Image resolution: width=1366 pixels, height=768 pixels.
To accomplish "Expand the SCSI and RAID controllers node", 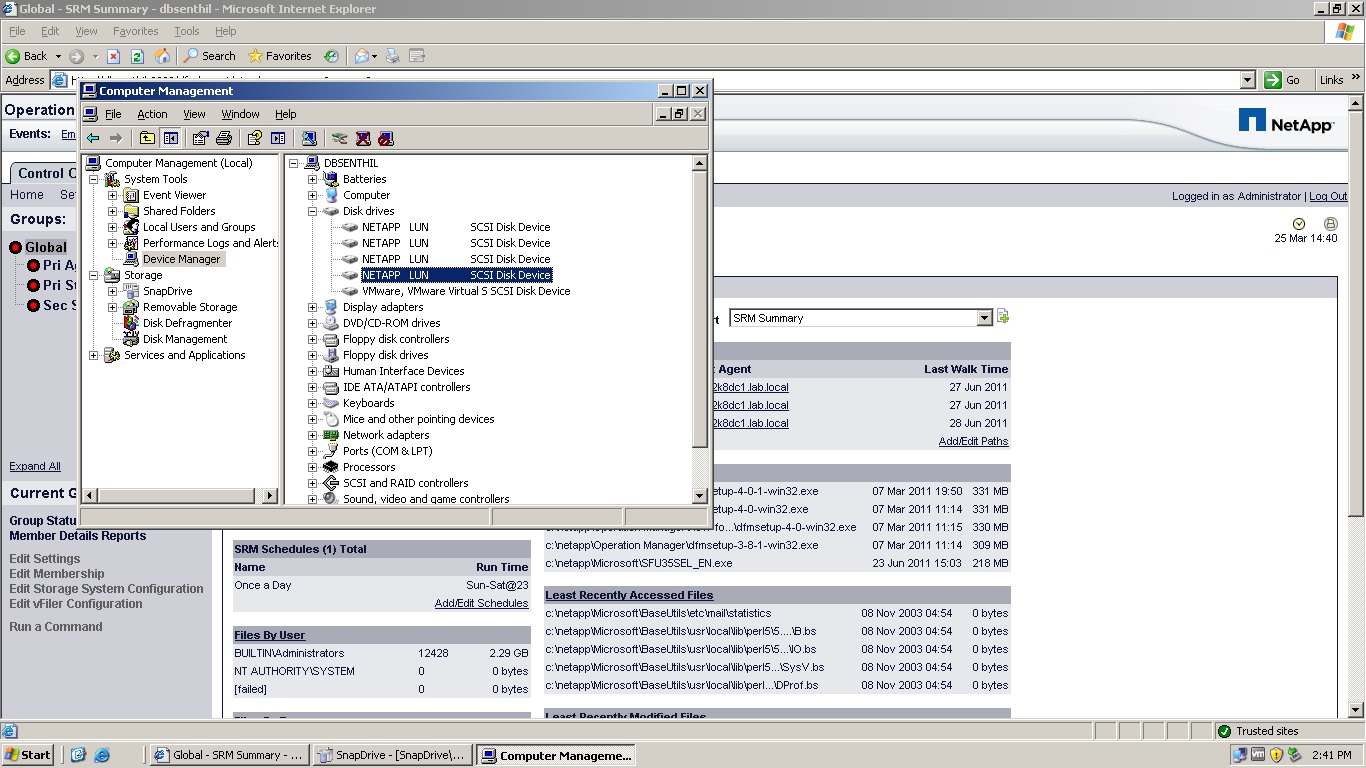I will coord(313,483).
